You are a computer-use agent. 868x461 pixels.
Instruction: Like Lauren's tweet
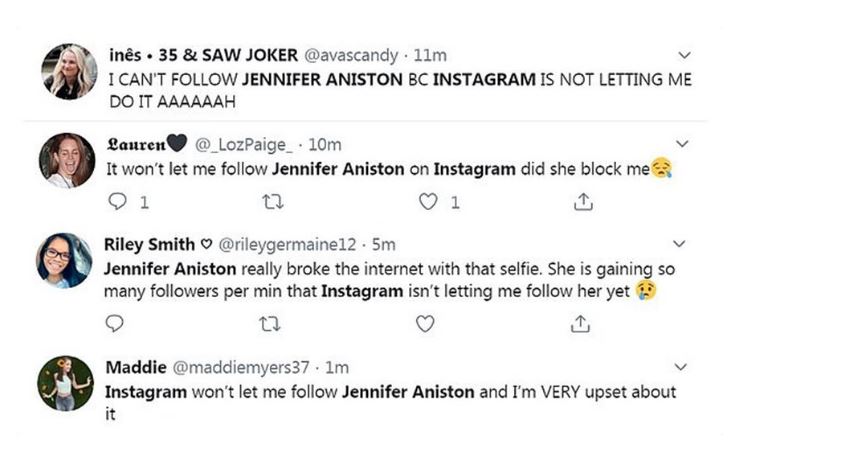coord(428,202)
